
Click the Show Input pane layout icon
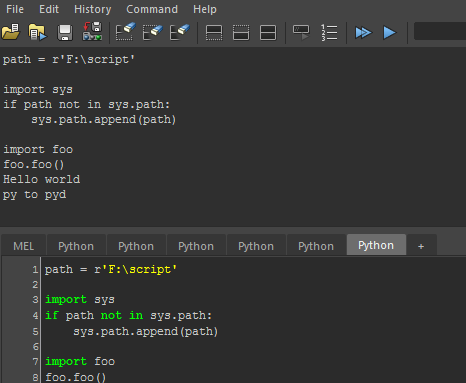(241, 33)
